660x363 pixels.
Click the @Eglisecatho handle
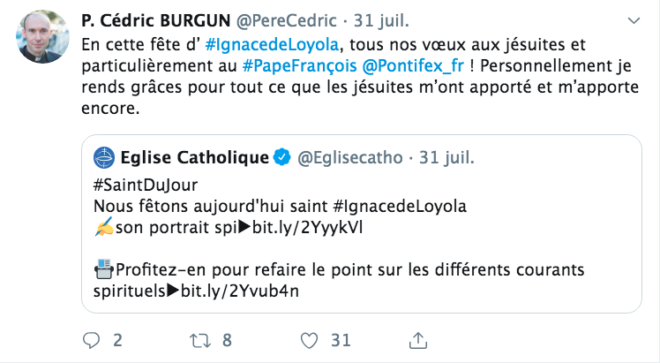pos(350,158)
